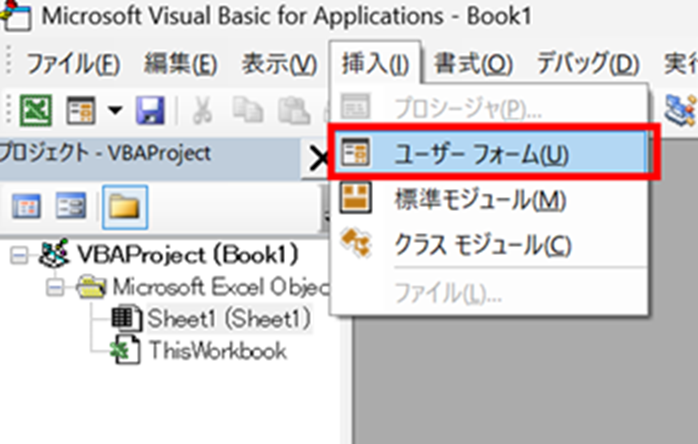Viewport: 698px width, 444px height.
Task: Open the 表示(V) menu
Action: tap(279, 64)
